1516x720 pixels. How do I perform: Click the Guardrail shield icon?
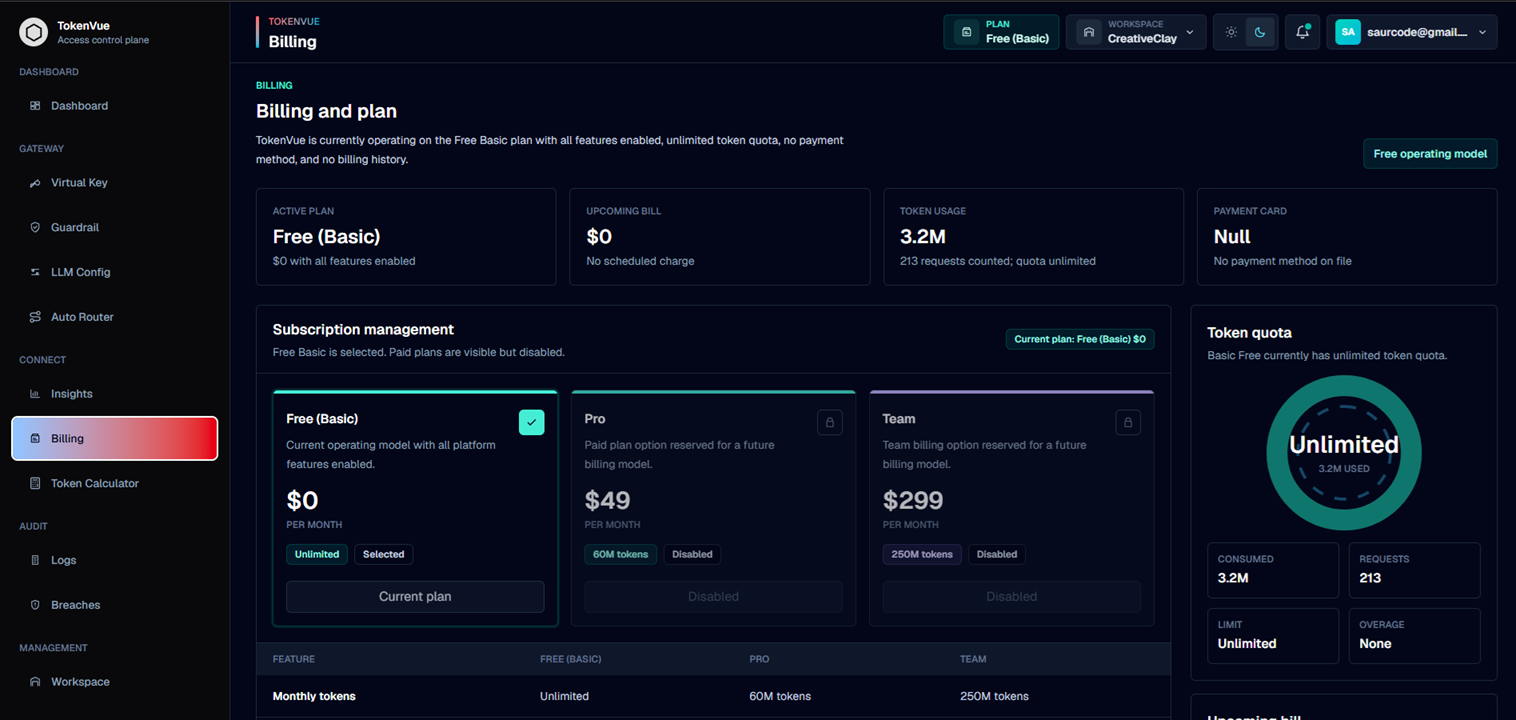pos(35,228)
